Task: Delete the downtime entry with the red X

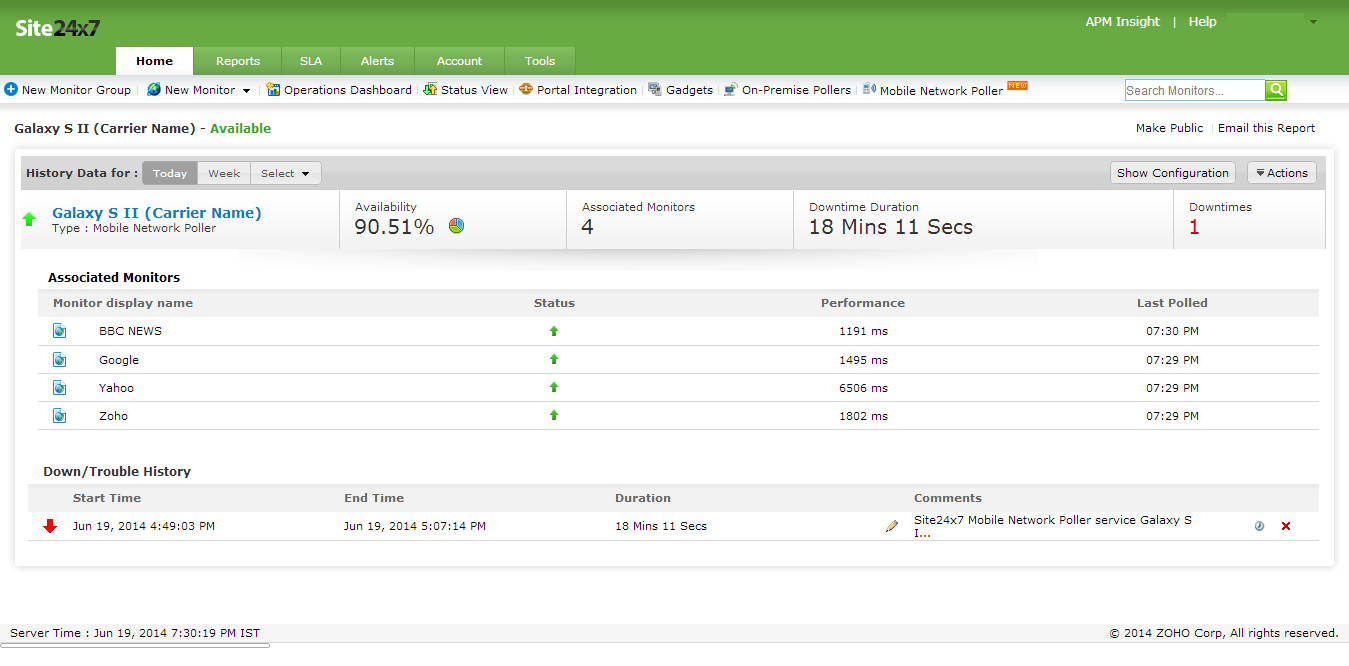Action: (x=1286, y=526)
